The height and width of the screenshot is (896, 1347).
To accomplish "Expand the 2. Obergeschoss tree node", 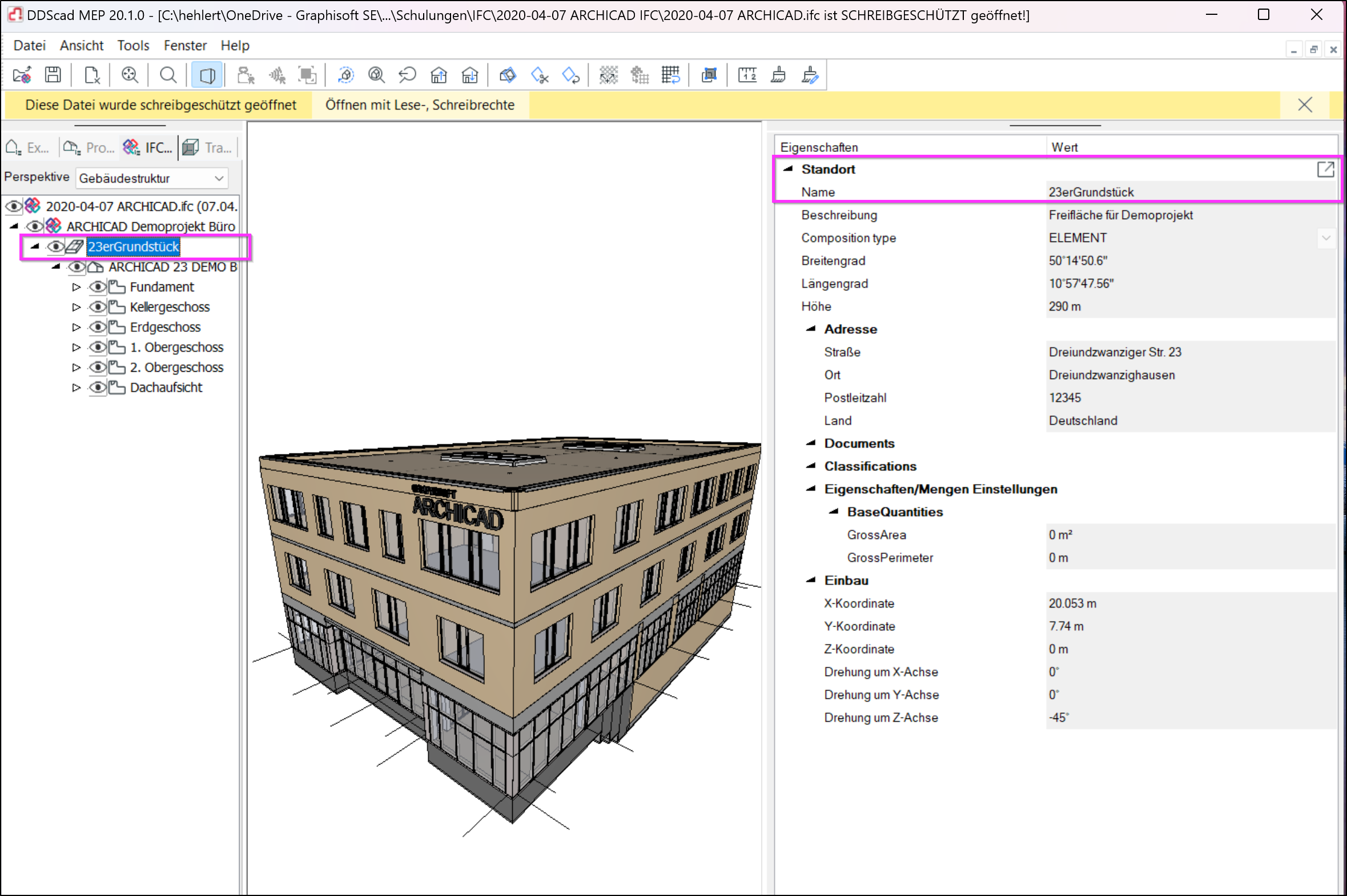I will point(76,367).
